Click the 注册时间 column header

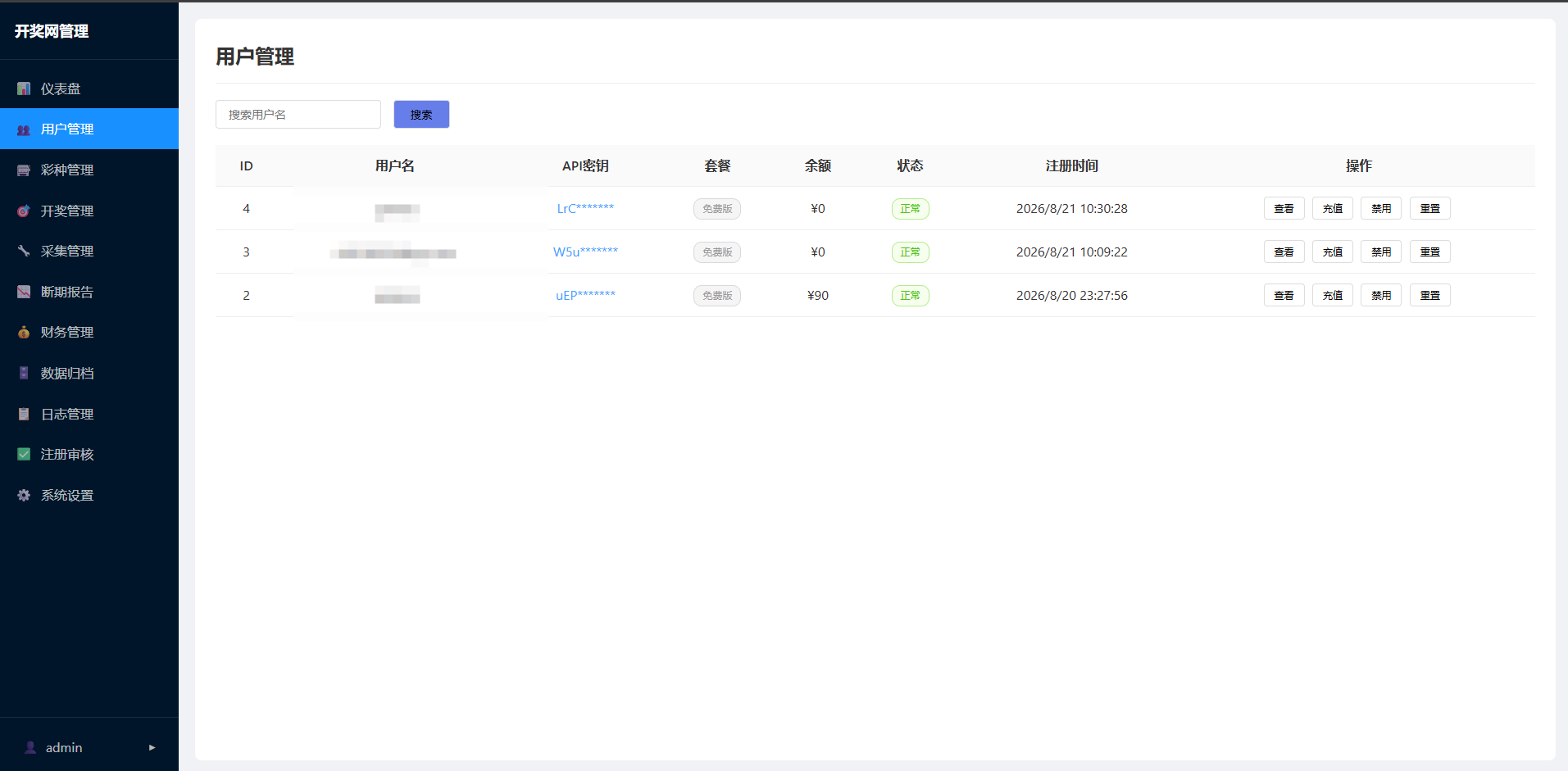tap(1071, 166)
